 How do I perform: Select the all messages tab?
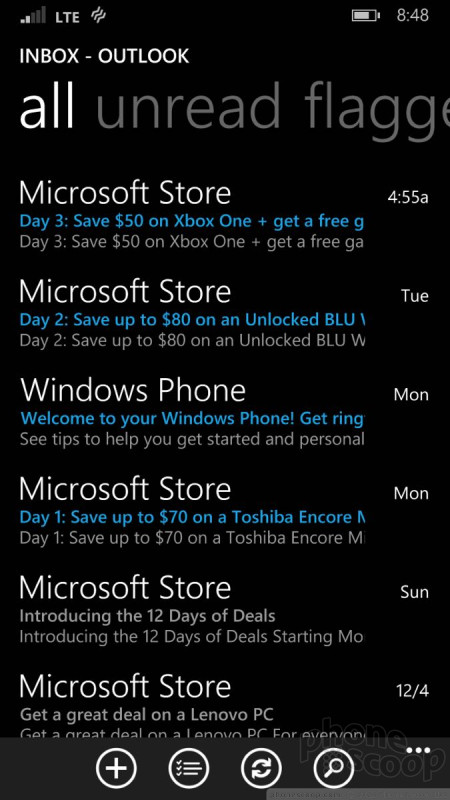click(x=47, y=108)
